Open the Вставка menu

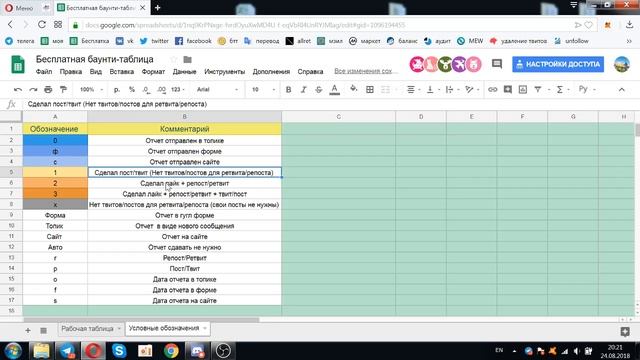click(122, 71)
